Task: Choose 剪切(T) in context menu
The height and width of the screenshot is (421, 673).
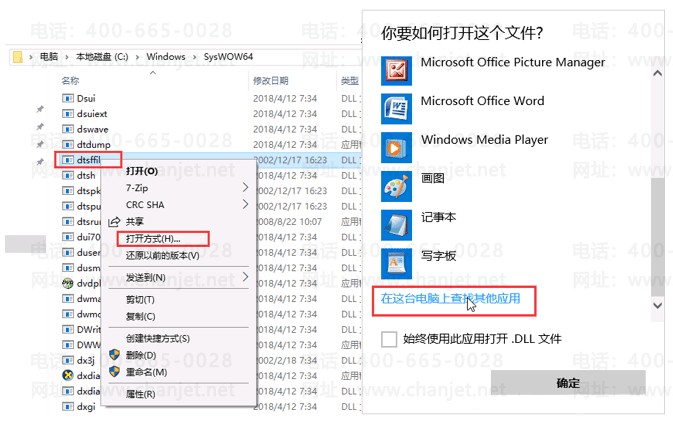Action: click(x=140, y=300)
